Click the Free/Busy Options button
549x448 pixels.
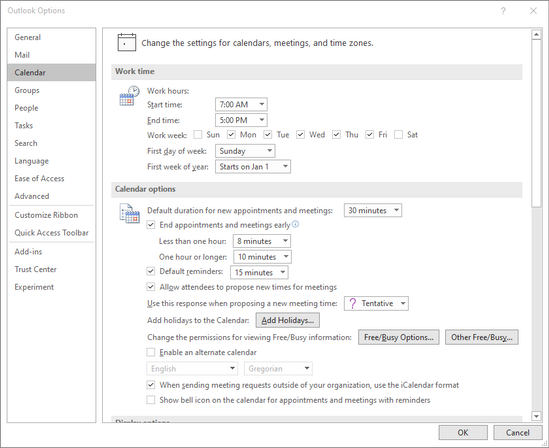click(398, 337)
